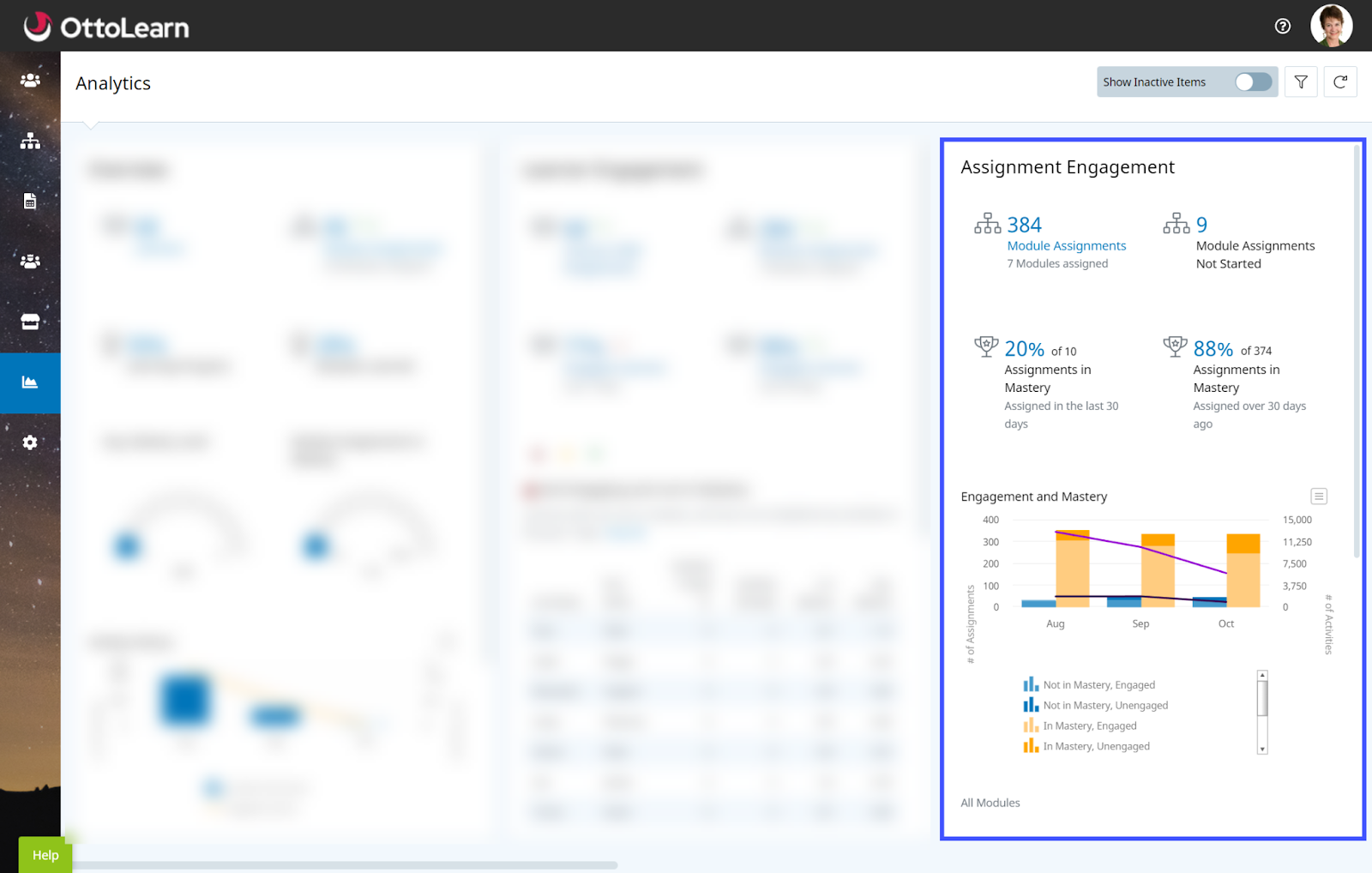
Task: Click the "Assigned over 30 days ago" text
Action: click(x=1249, y=415)
